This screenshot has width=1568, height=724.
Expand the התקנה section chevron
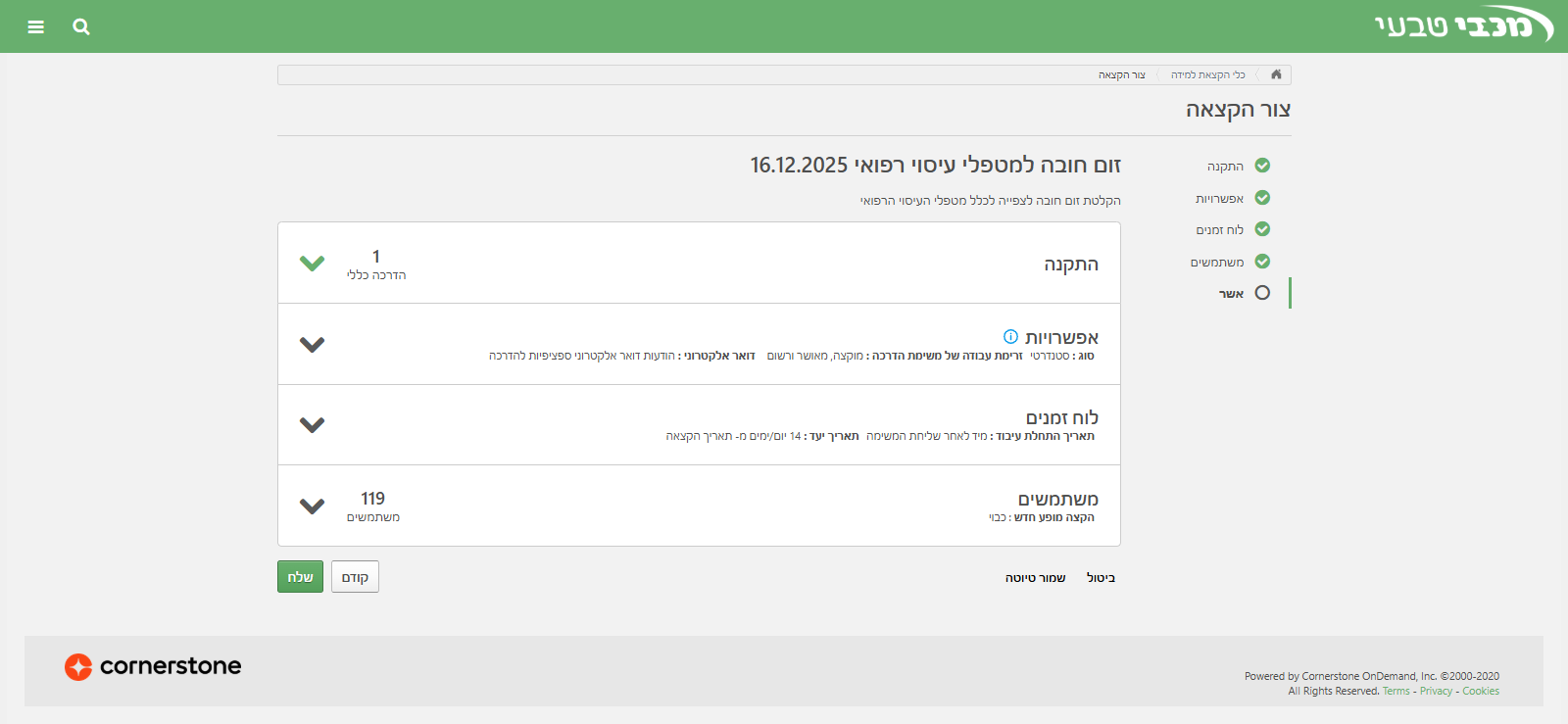tap(312, 263)
